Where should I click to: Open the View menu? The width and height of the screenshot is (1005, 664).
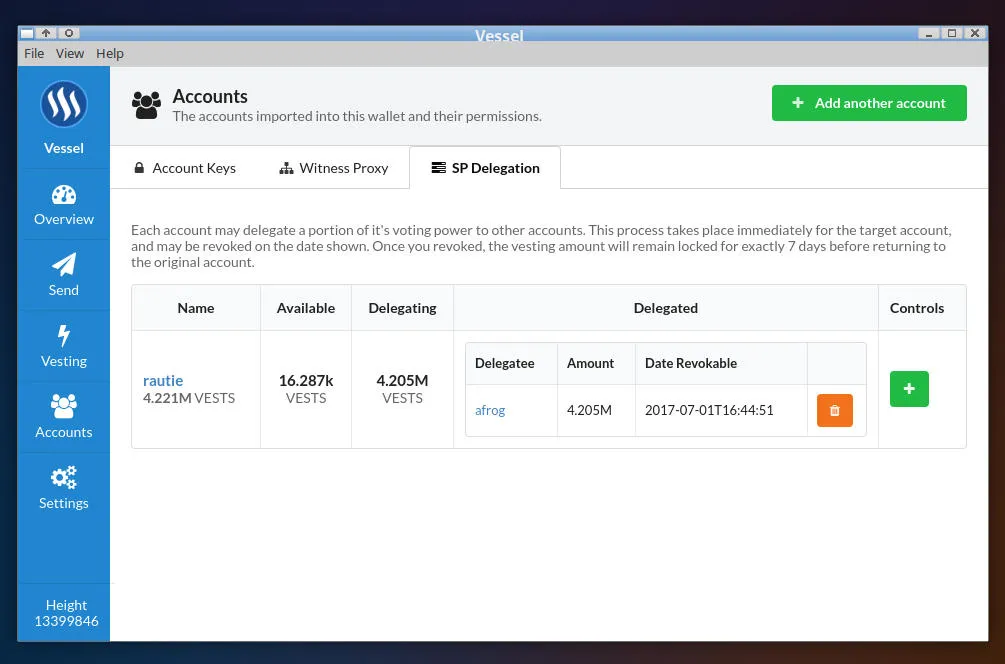click(x=70, y=54)
